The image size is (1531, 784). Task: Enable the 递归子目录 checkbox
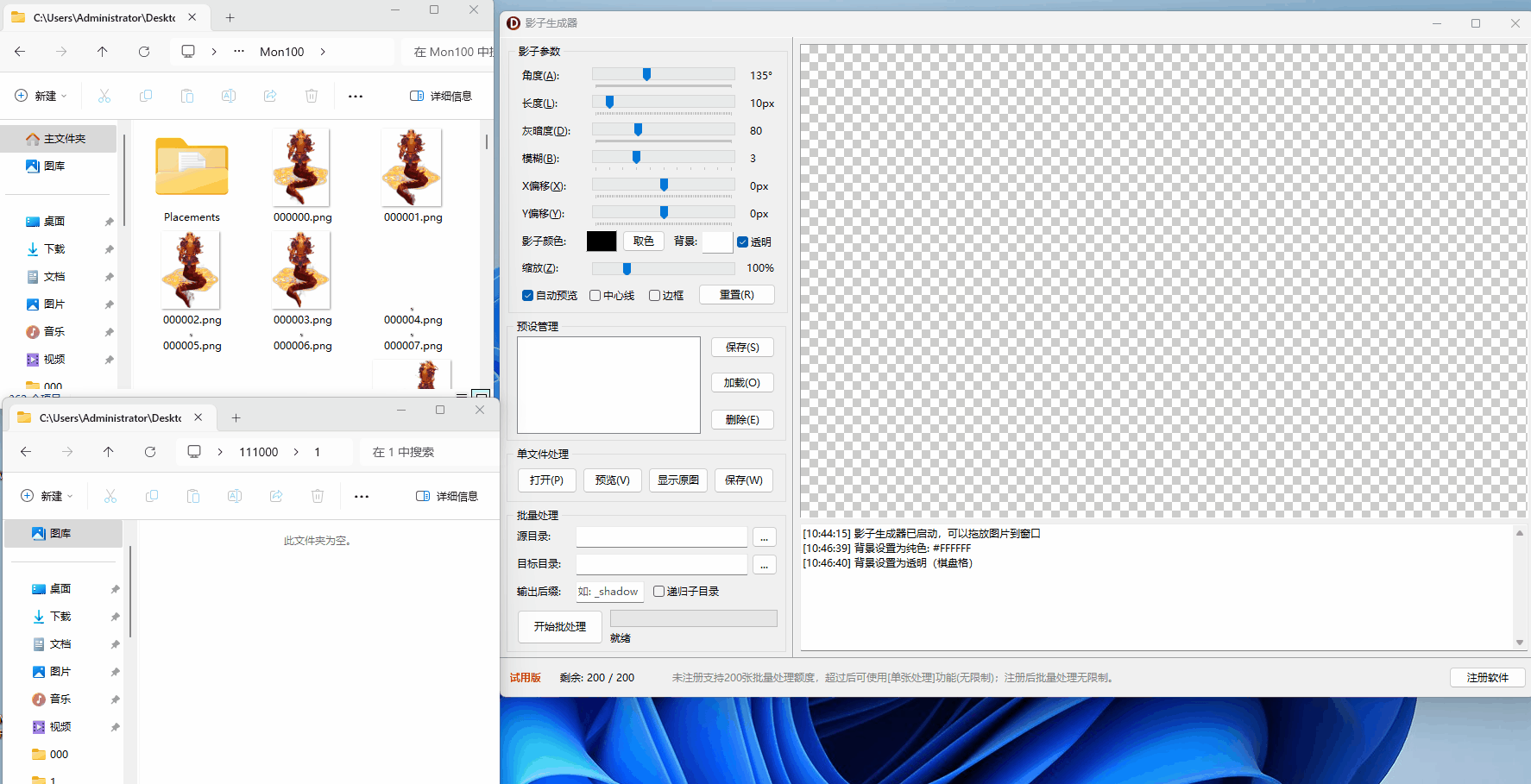tap(659, 592)
